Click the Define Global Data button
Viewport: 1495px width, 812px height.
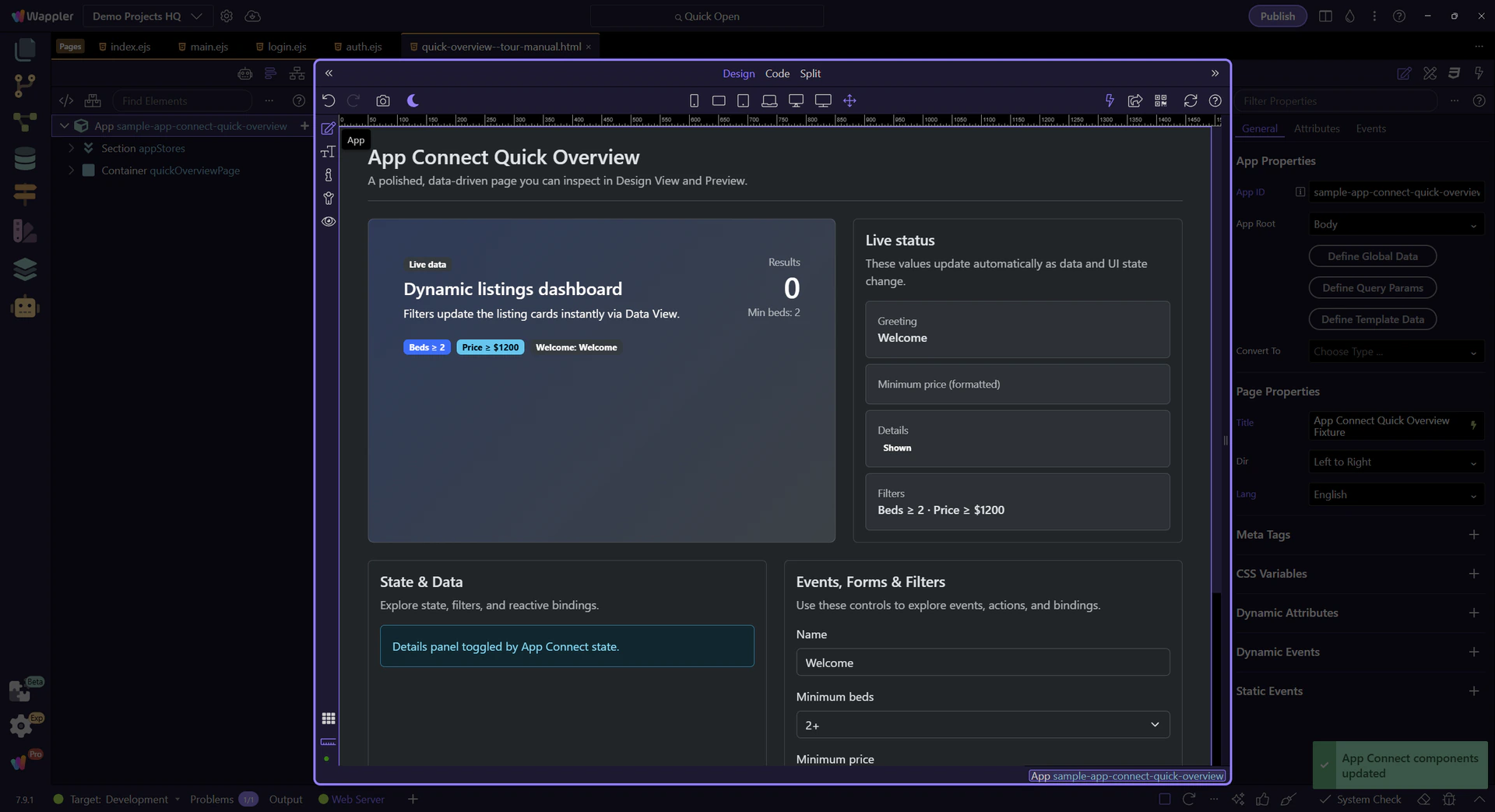pyautogui.click(x=1372, y=256)
